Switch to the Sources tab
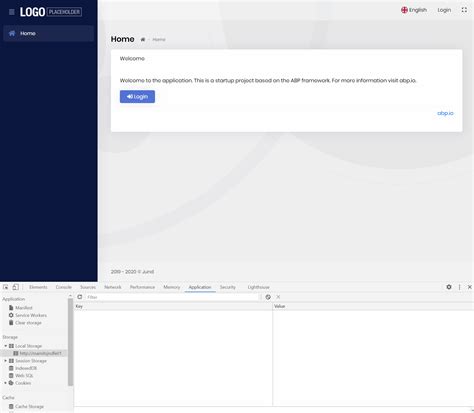The width and height of the screenshot is (474, 413). point(88,287)
